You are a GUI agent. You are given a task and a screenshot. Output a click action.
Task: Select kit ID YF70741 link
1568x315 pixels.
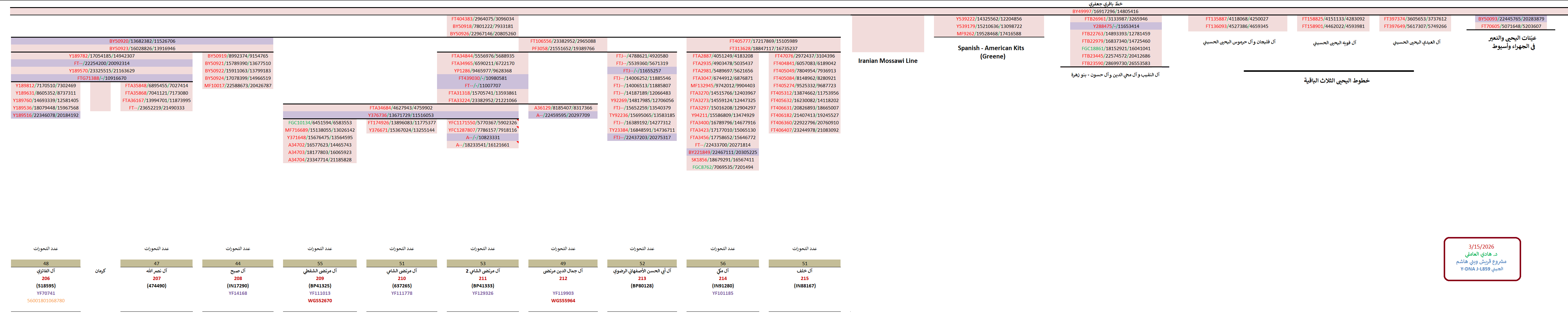point(46,293)
